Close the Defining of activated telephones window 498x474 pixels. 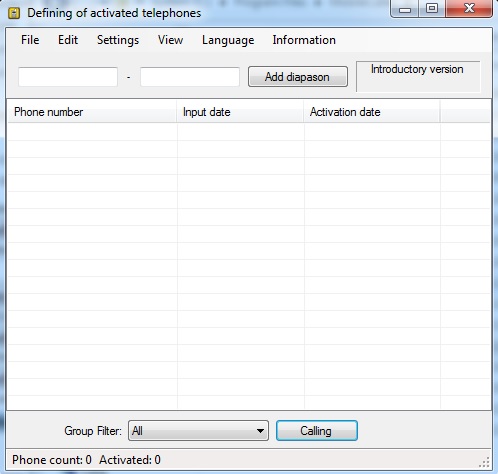[469, 9]
